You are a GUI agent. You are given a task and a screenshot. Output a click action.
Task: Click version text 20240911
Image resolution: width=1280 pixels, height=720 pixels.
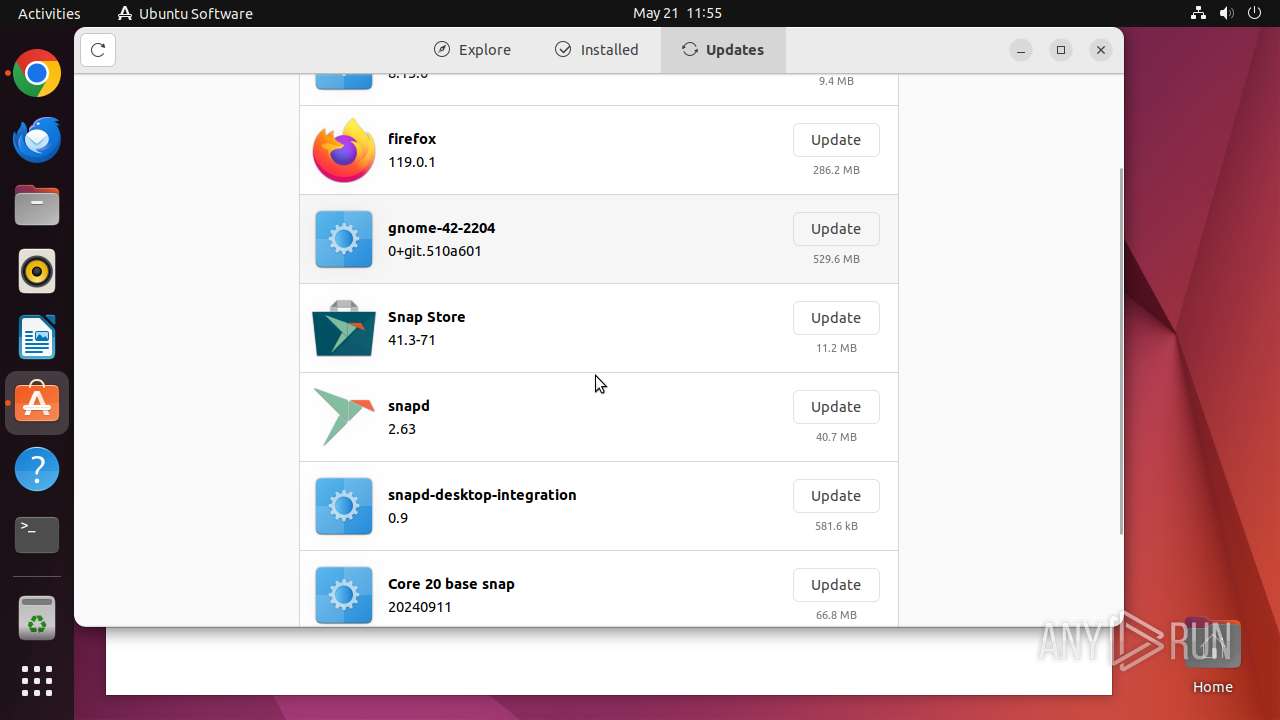pyautogui.click(x=419, y=607)
